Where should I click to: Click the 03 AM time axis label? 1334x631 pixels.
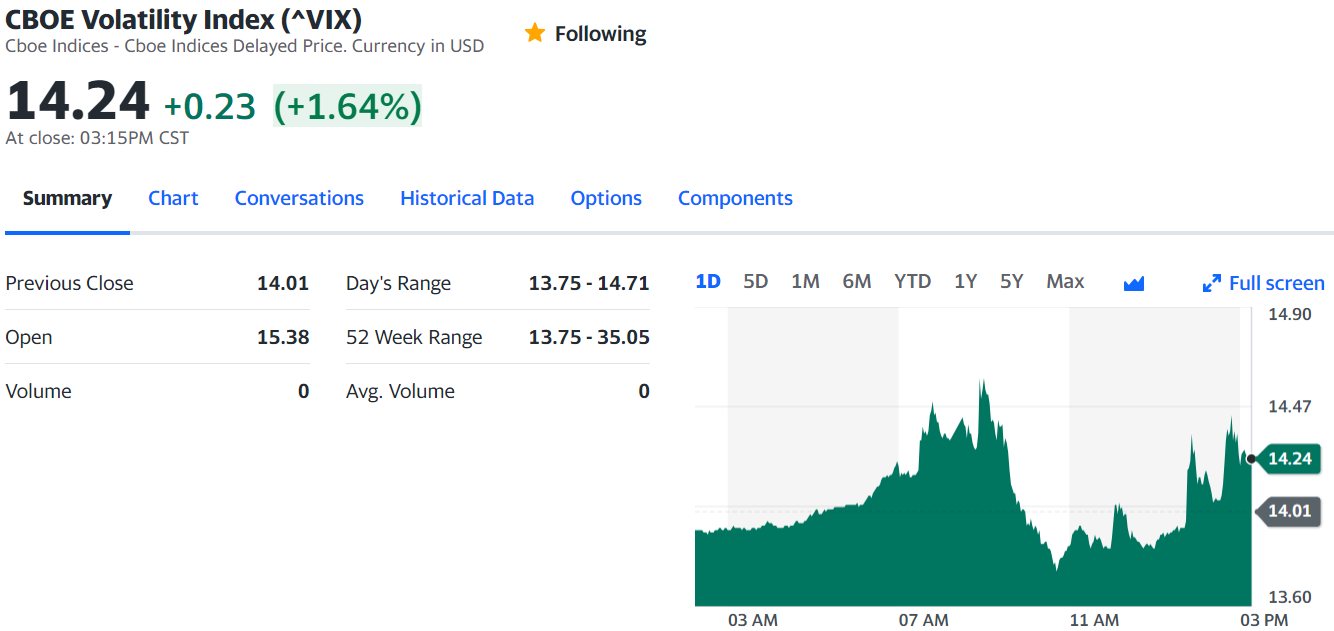point(752,620)
